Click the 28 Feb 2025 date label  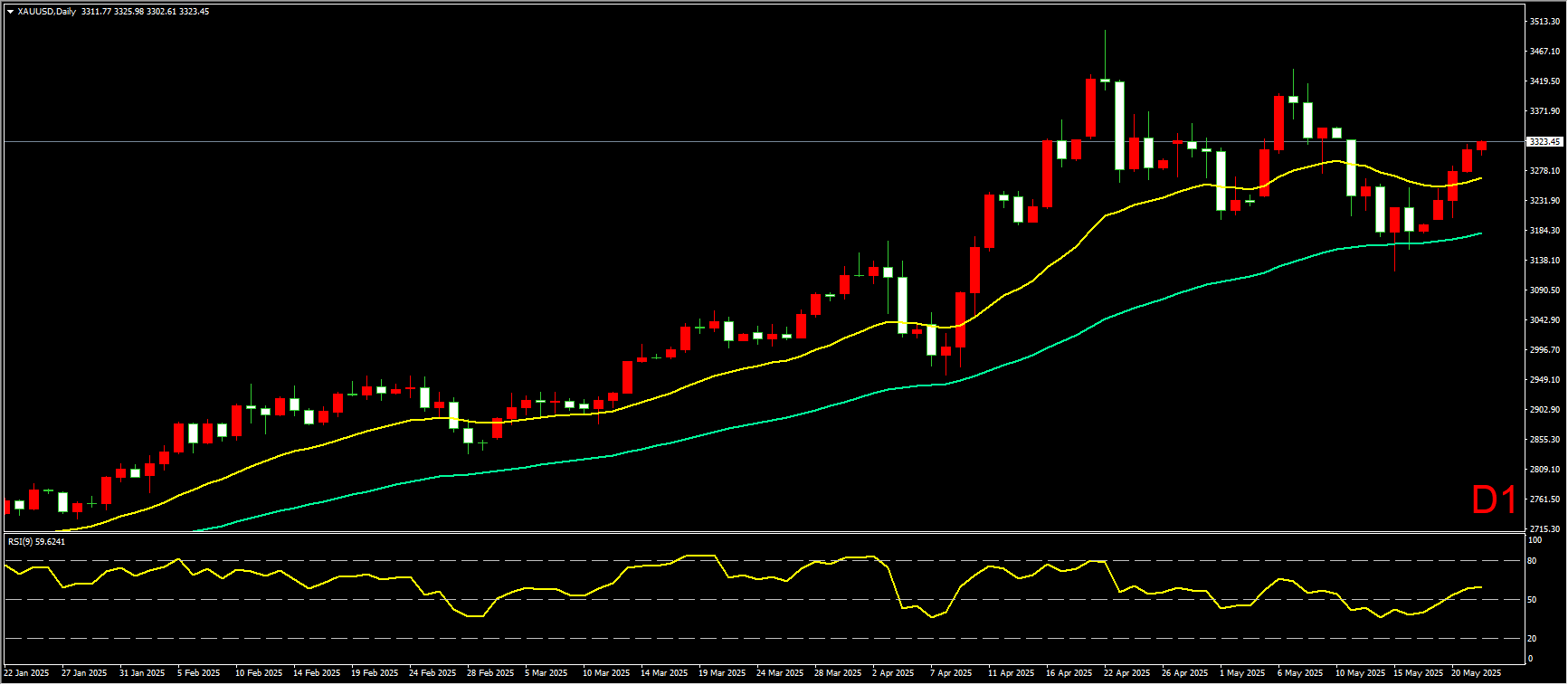click(x=490, y=673)
